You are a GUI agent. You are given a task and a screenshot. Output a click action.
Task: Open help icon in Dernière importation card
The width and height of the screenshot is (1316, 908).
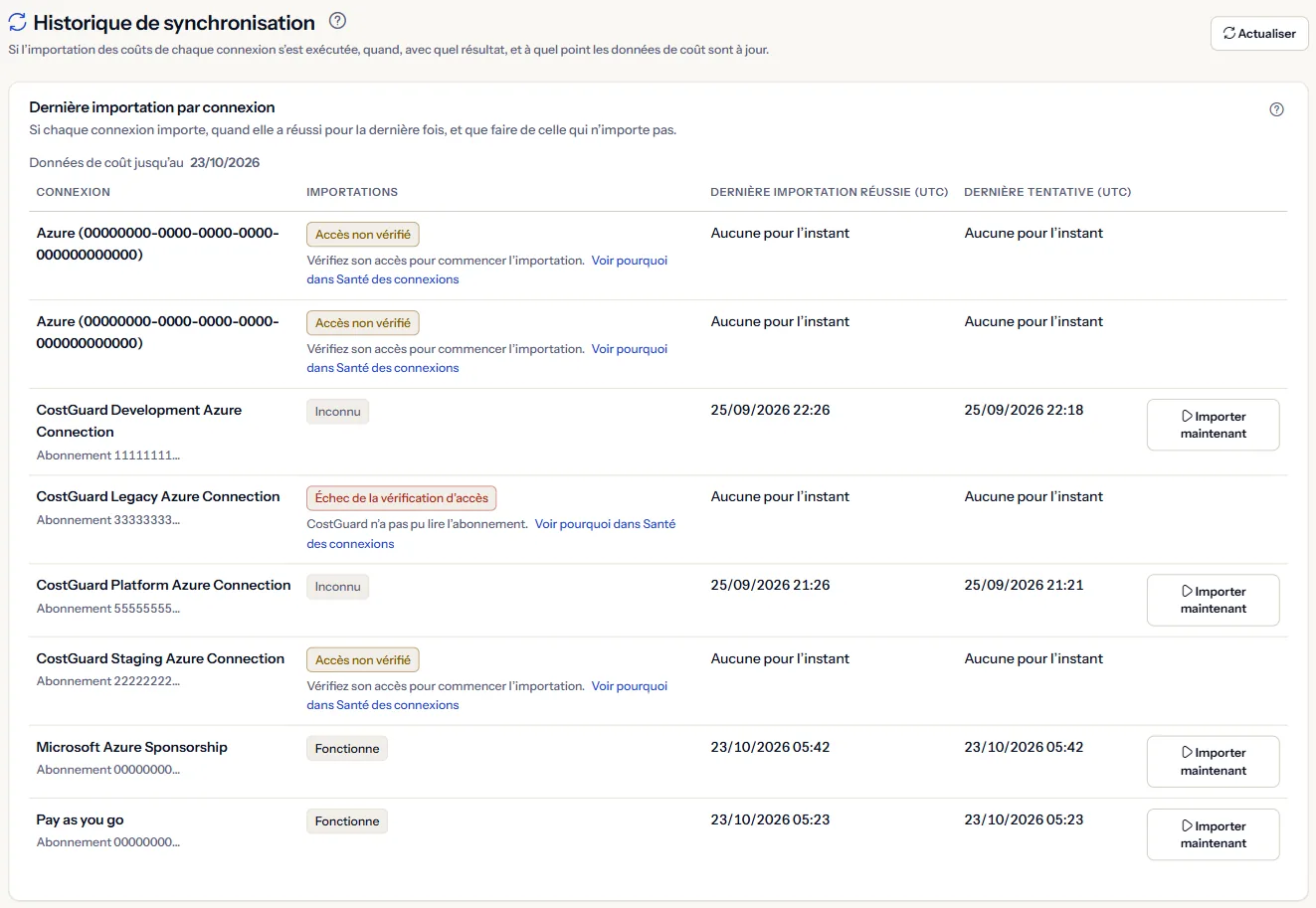pyautogui.click(x=1276, y=109)
